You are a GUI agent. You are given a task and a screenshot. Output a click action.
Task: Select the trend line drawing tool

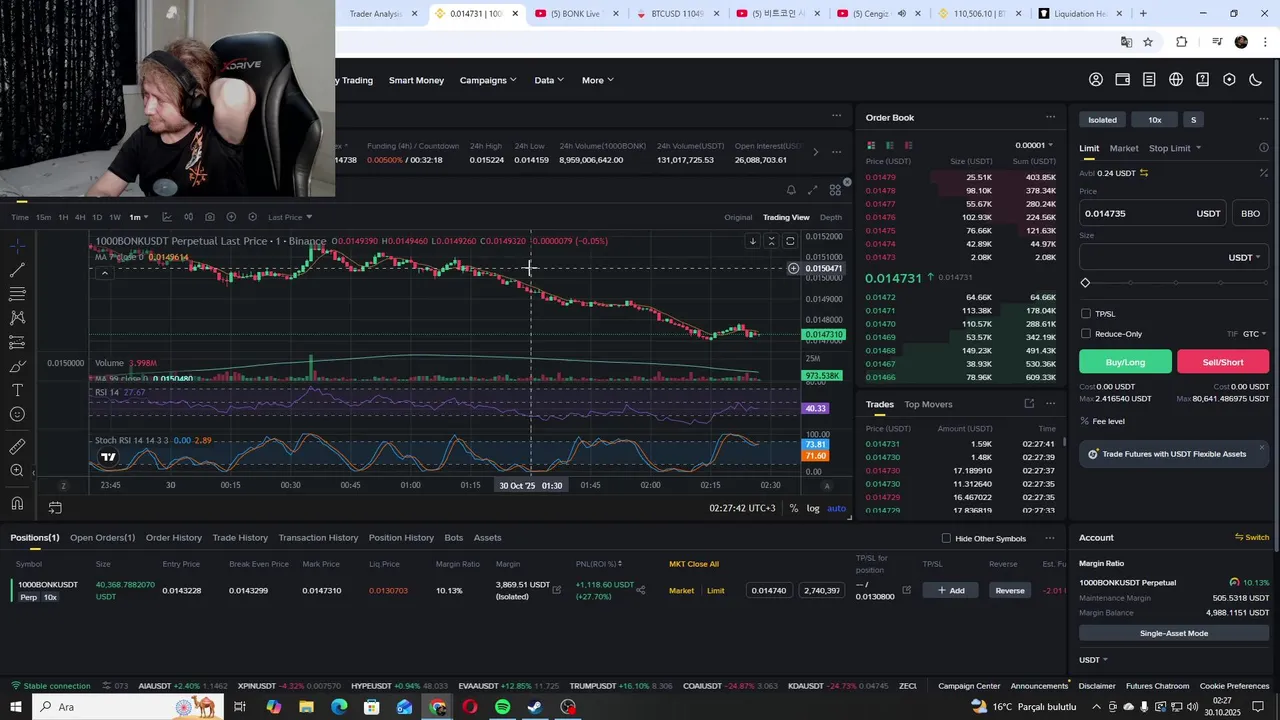coord(17,270)
